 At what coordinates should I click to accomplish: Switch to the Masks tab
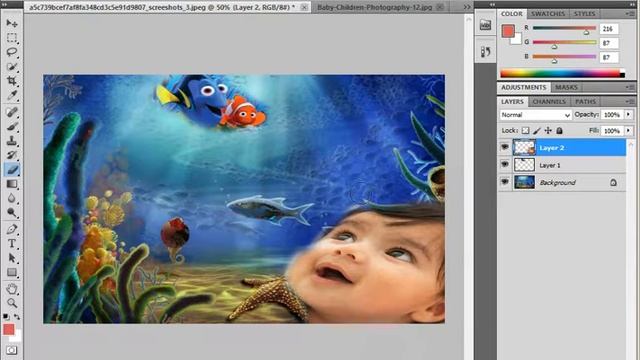click(566, 87)
